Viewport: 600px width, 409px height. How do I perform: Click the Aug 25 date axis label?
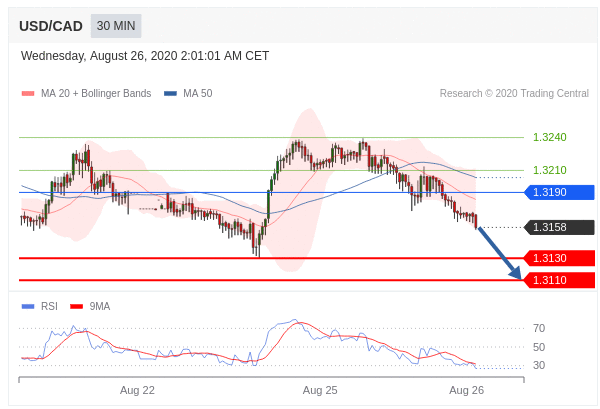320,390
